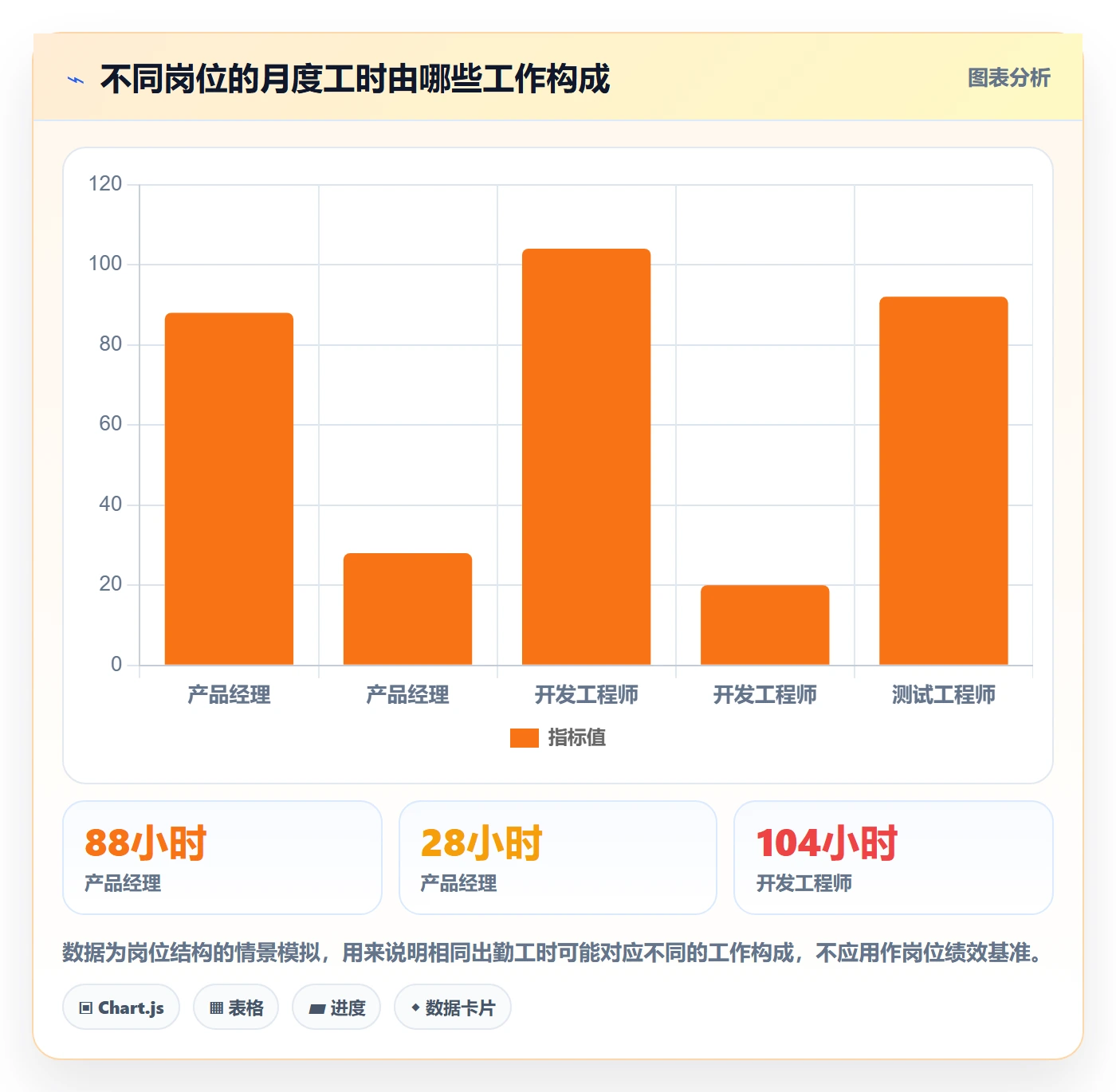Click the title 不同岗位的月度工时由哪些工作构成

(355, 80)
